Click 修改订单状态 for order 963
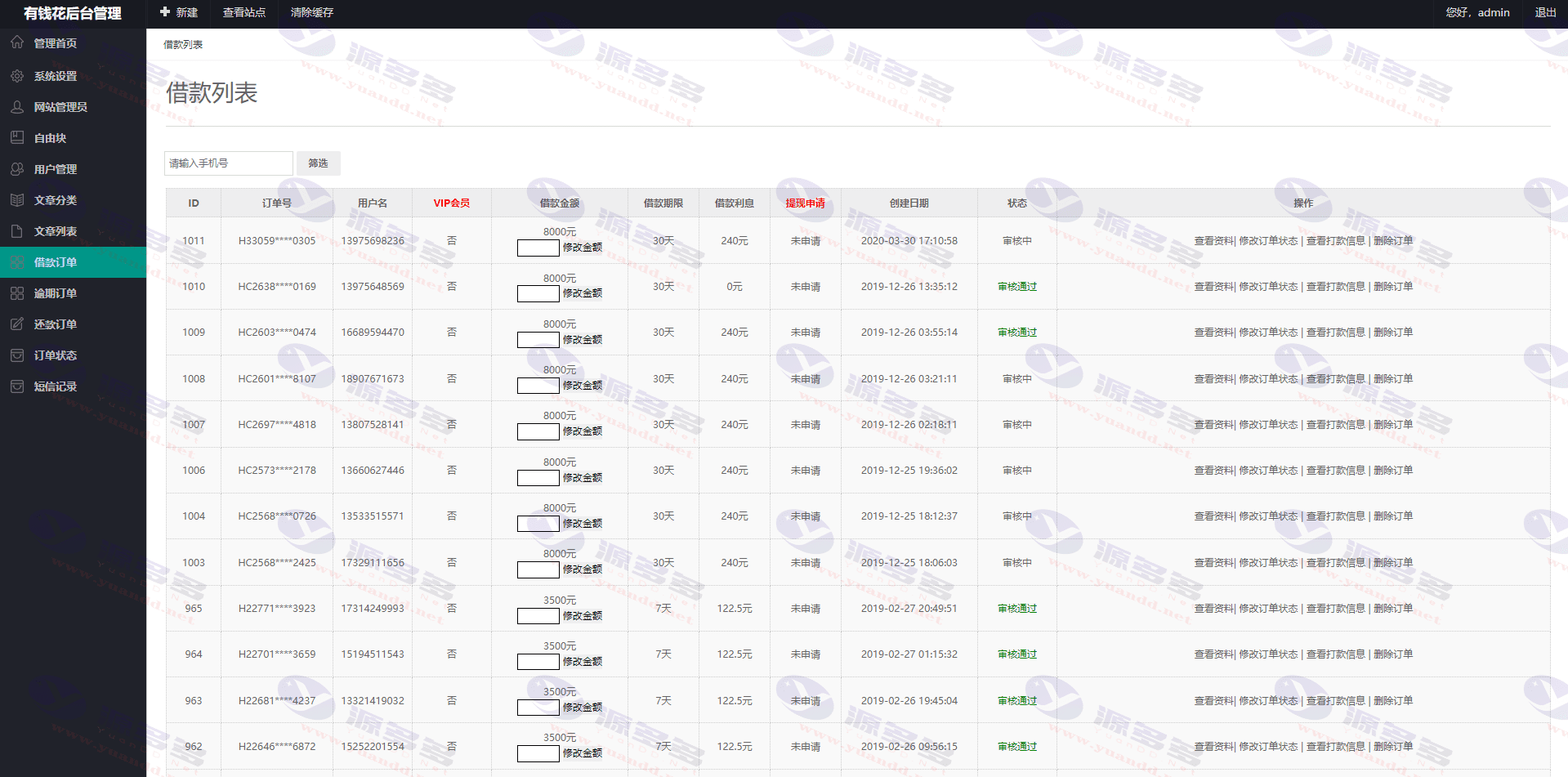The width and height of the screenshot is (1568, 777). coord(1269,701)
